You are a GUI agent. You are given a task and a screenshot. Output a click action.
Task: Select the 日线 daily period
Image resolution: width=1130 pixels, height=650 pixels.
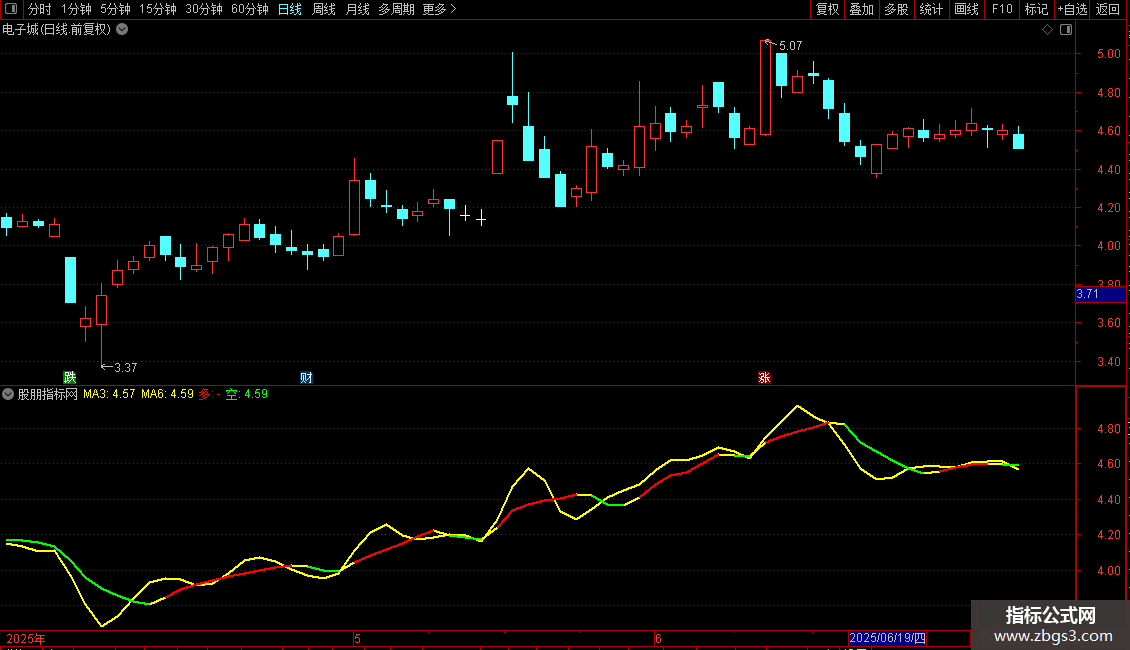click(x=290, y=9)
